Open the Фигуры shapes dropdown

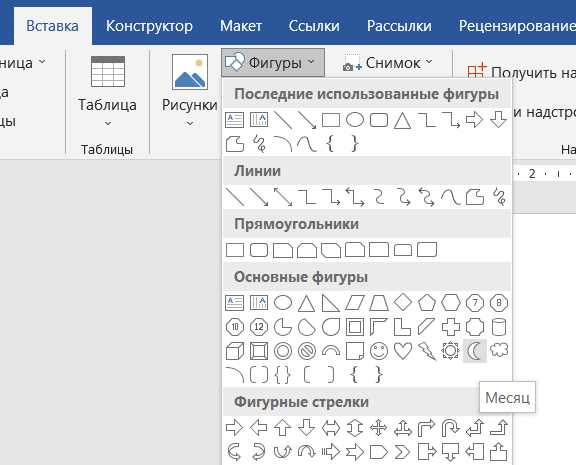click(x=273, y=63)
